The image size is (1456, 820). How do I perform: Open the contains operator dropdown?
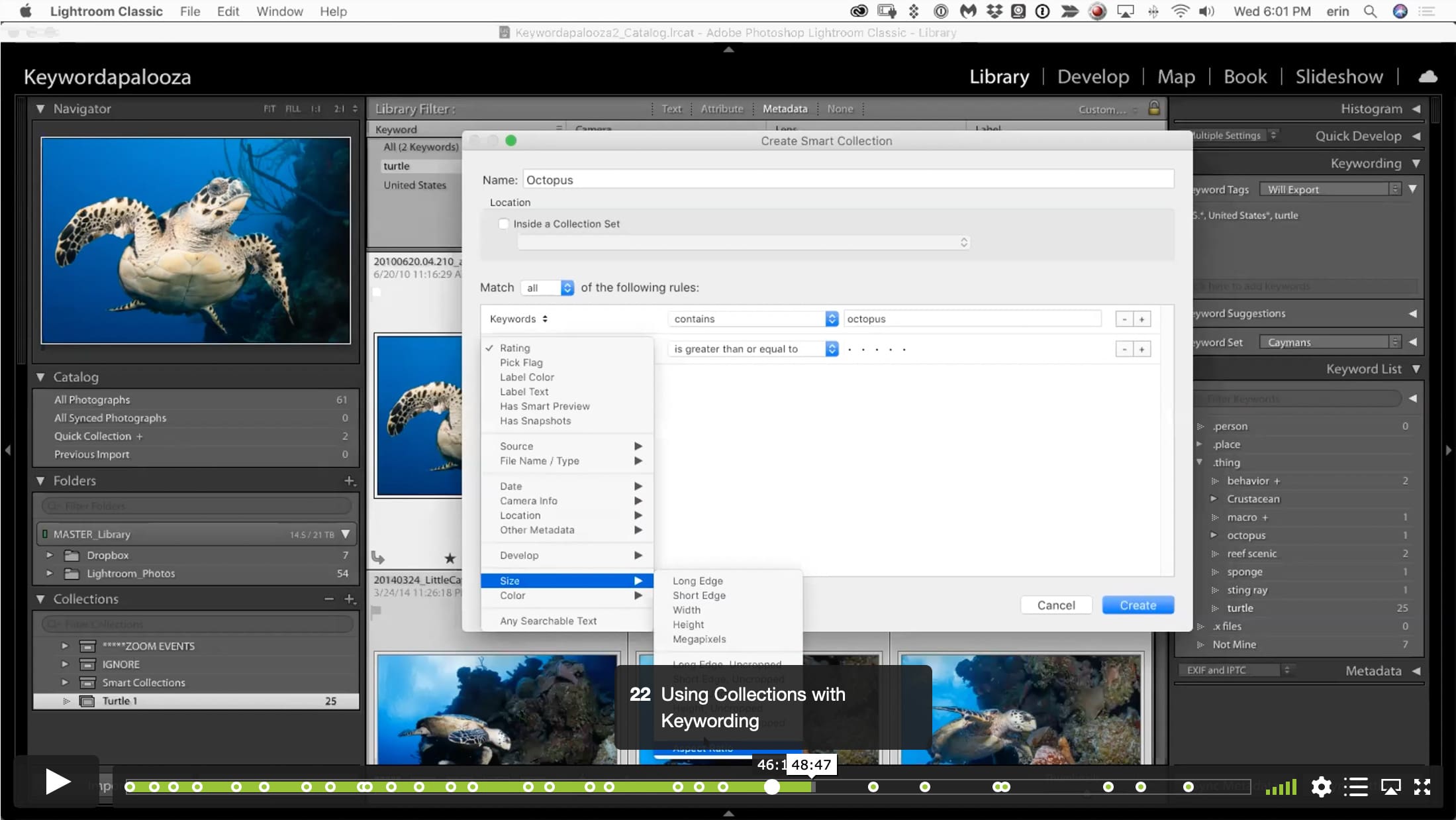(x=753, y=319)
